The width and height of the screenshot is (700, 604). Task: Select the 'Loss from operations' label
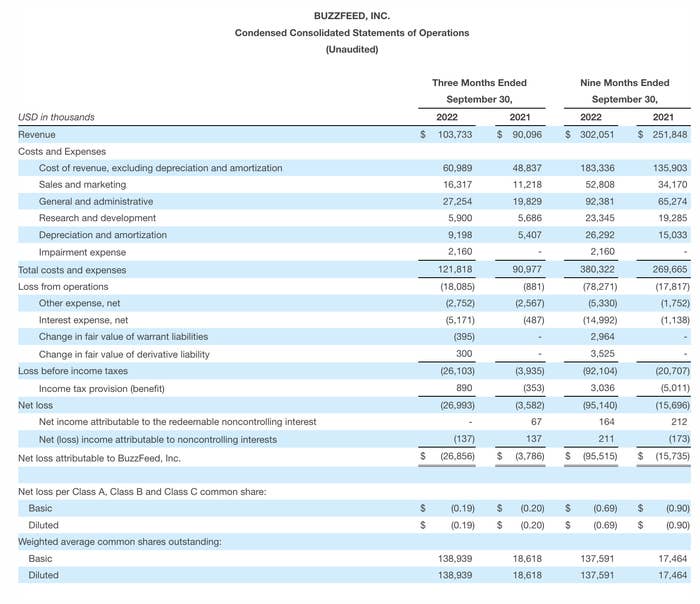(63, 287)
